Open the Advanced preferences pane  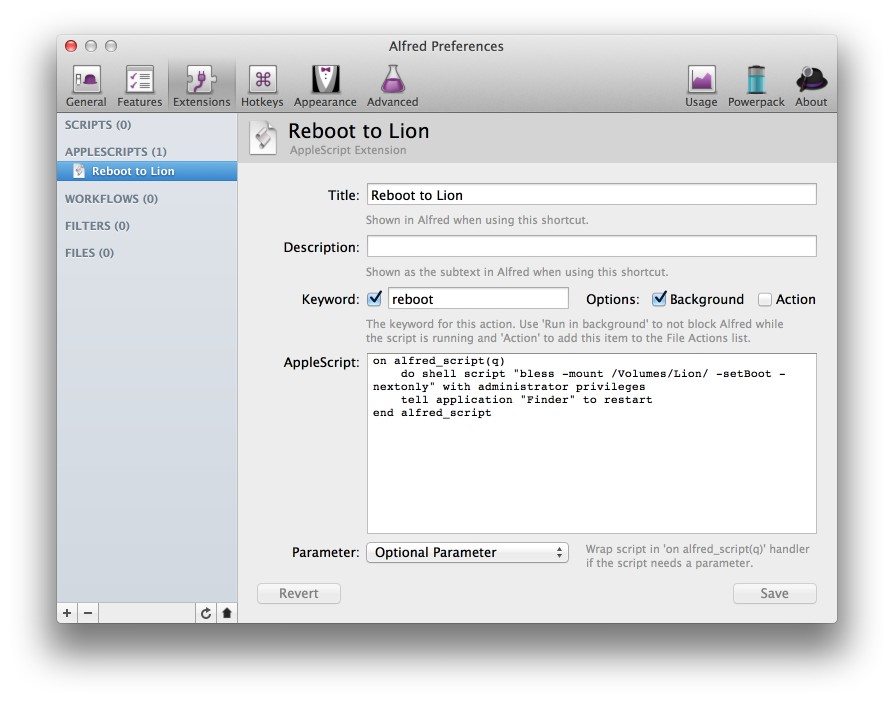tap(392, 86)
